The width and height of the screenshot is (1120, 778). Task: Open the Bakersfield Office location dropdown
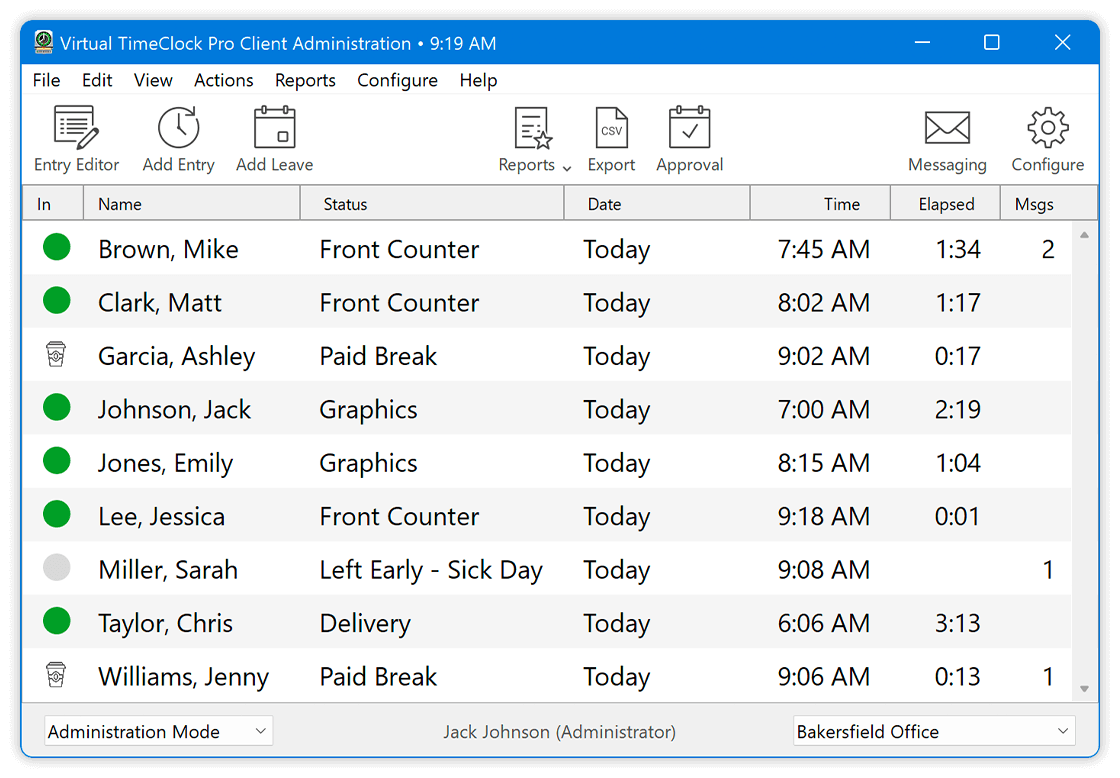coord(934,732)
